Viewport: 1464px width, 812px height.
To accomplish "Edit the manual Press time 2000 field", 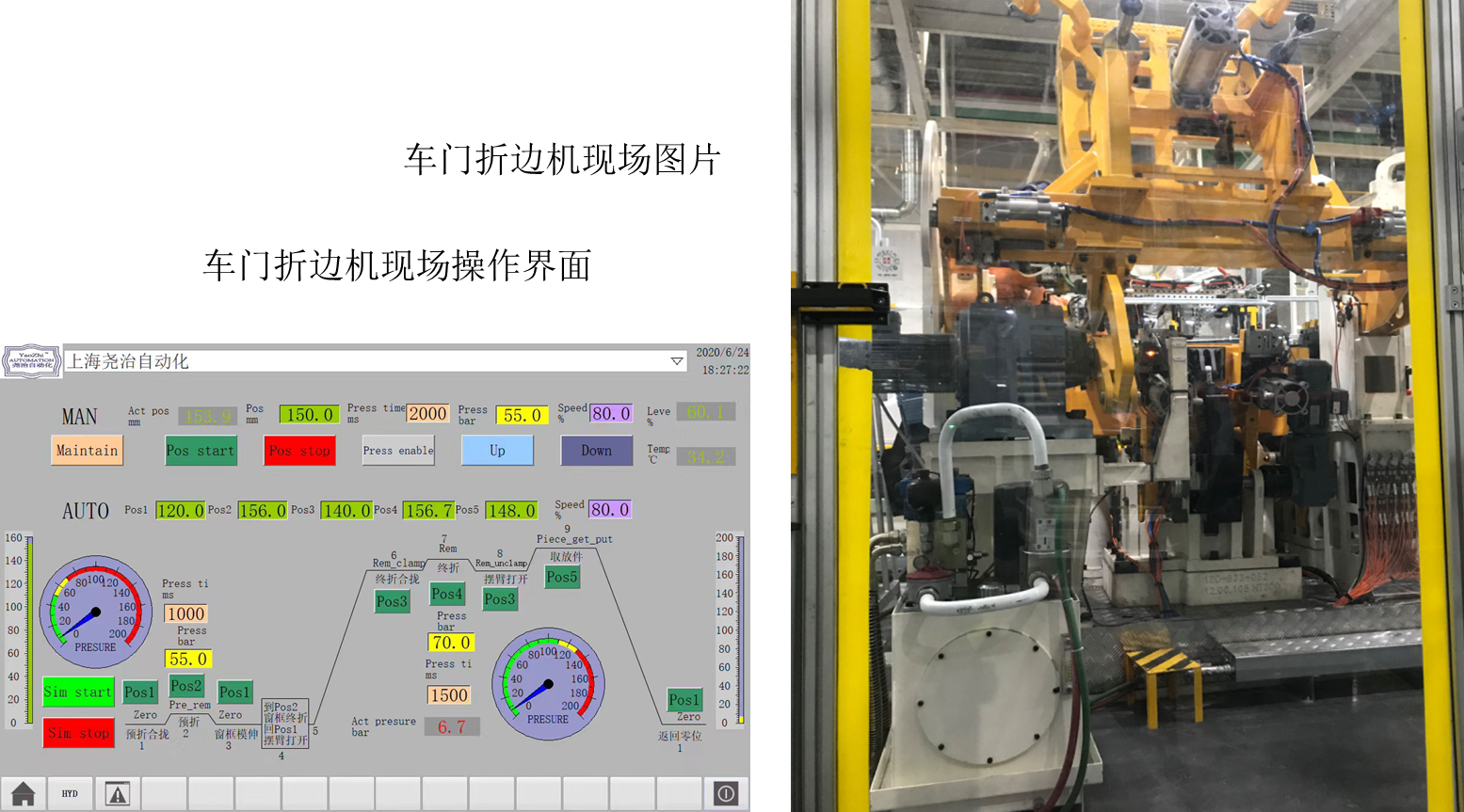I will pos(426,414).
